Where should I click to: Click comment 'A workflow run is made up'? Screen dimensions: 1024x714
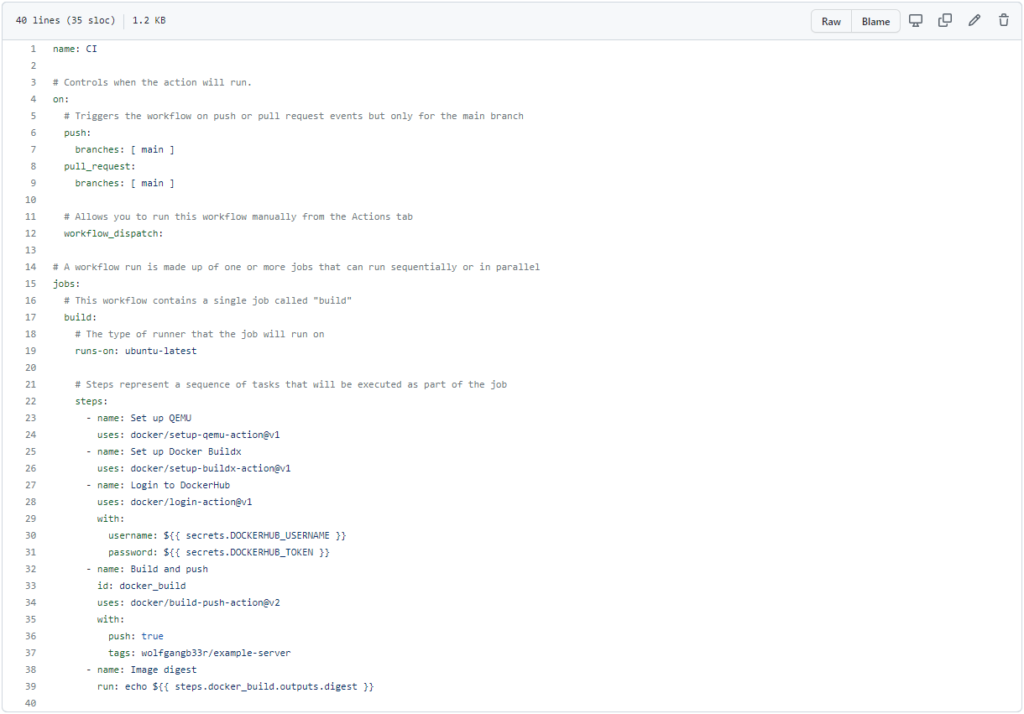point(296,267)
